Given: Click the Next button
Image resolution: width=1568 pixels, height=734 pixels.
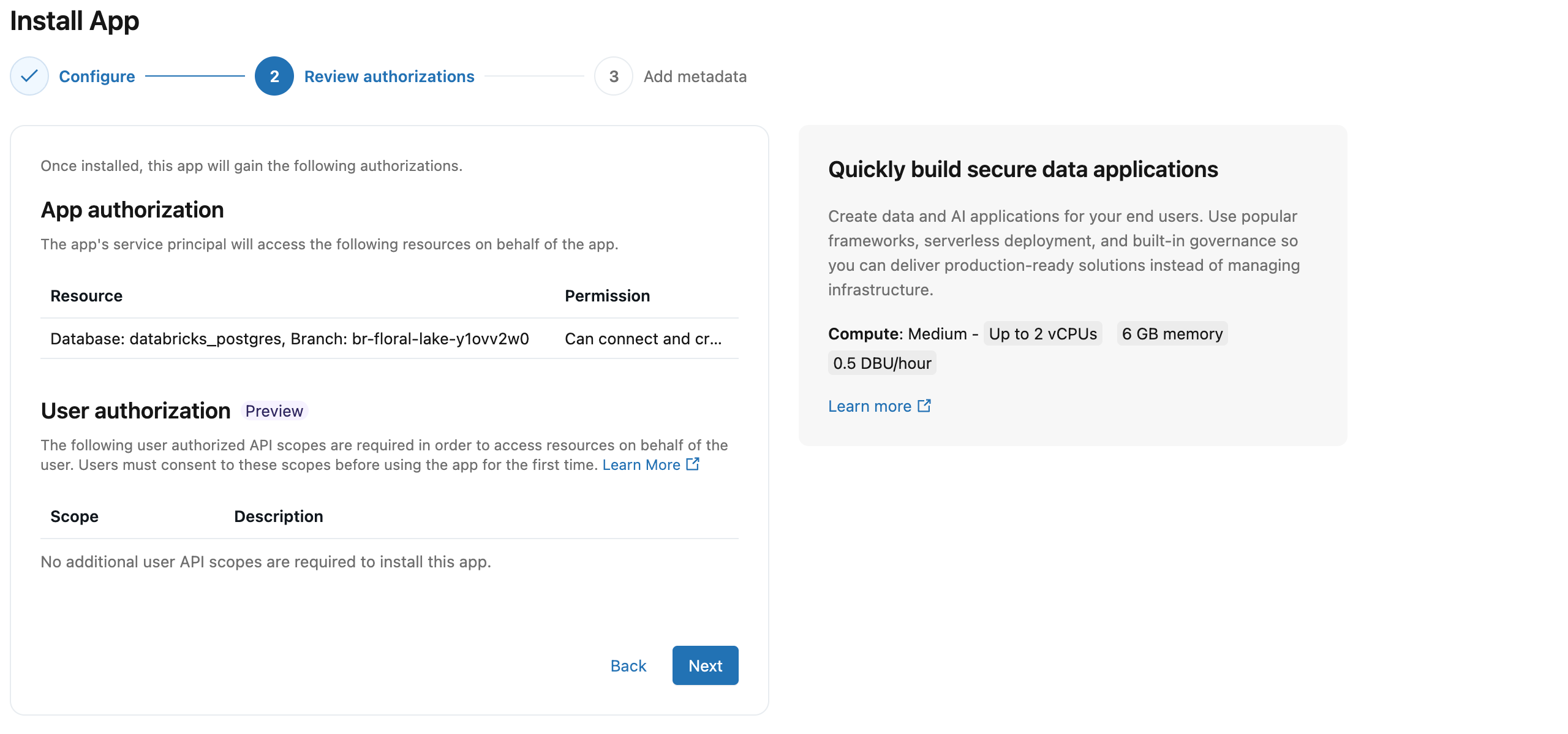Looking at the screenshot, I should 705,665.
